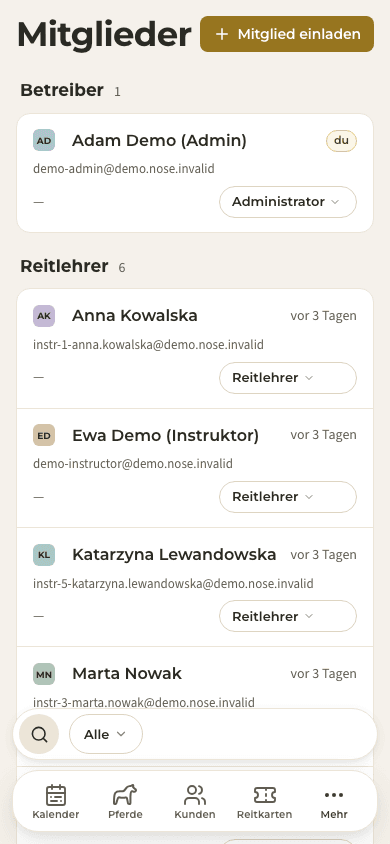The width and height of the screenshot is (390, 844).
Task: Open Ewa Demo's Reitlehrer role dropdown
Action: click(x=288, y=497)
